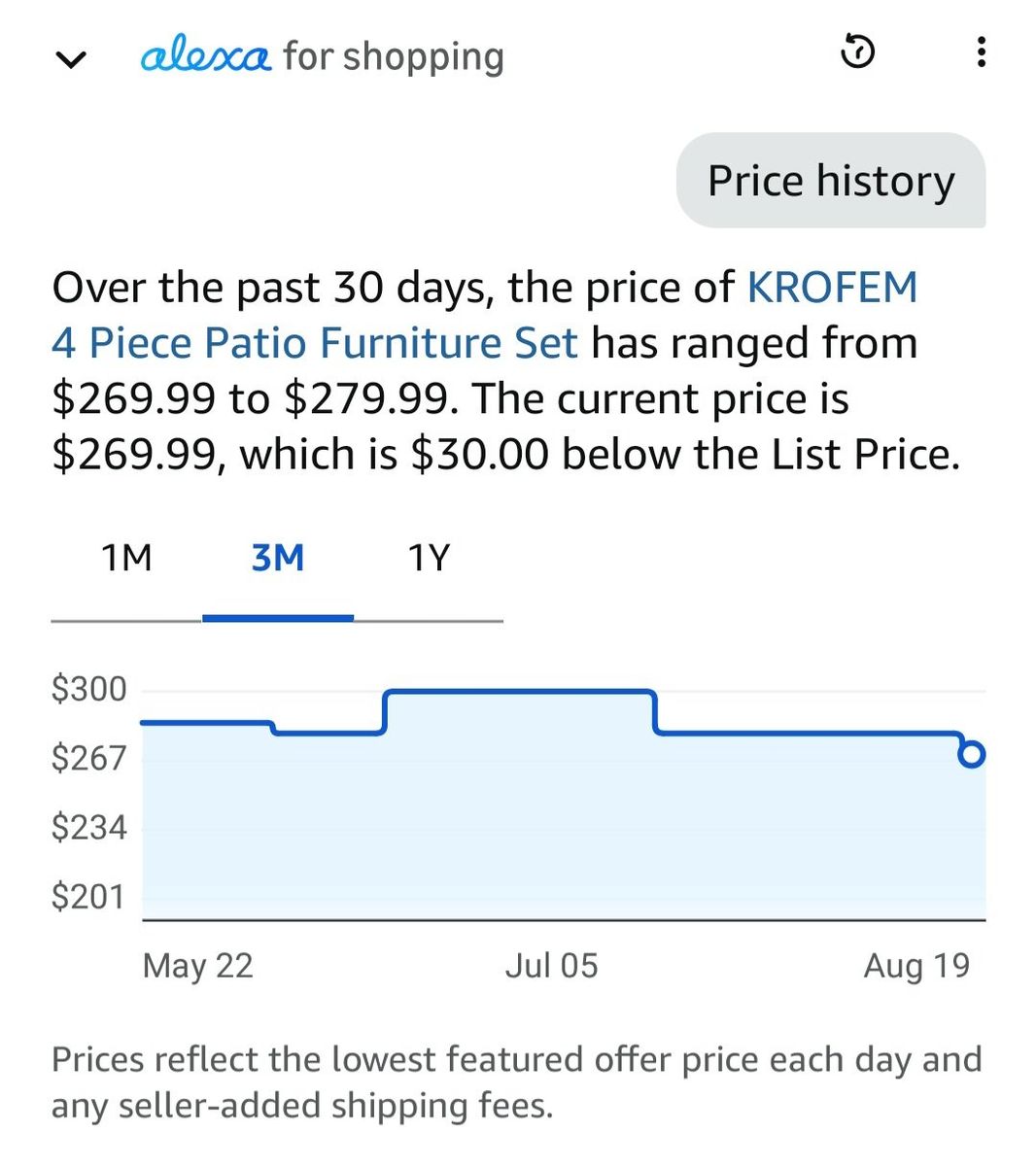Click the current price marker circle on the chart
The width and height of the screenshot is (1036, 1166).
coord(972,755)
